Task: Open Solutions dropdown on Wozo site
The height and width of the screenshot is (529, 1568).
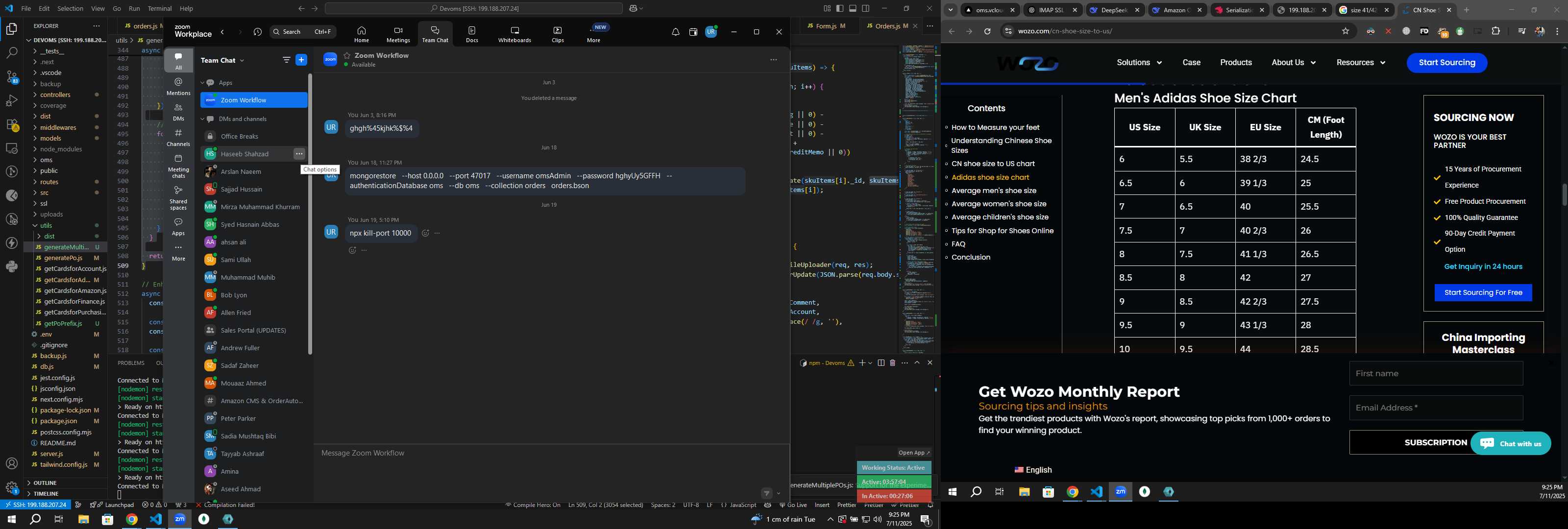Action: [1139, 63]
